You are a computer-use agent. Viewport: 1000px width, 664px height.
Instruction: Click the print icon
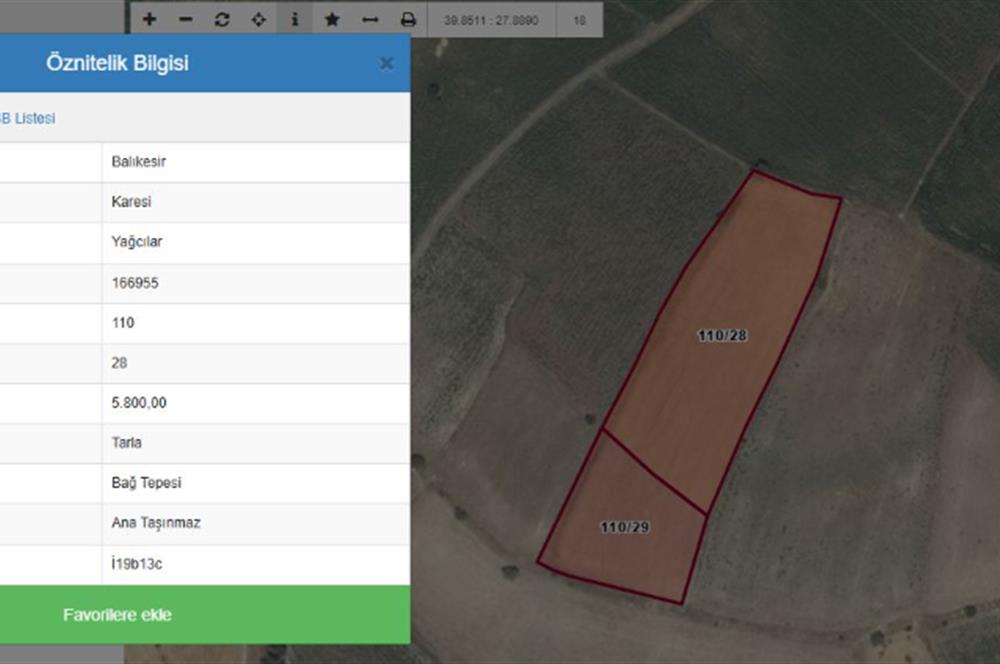408,19
